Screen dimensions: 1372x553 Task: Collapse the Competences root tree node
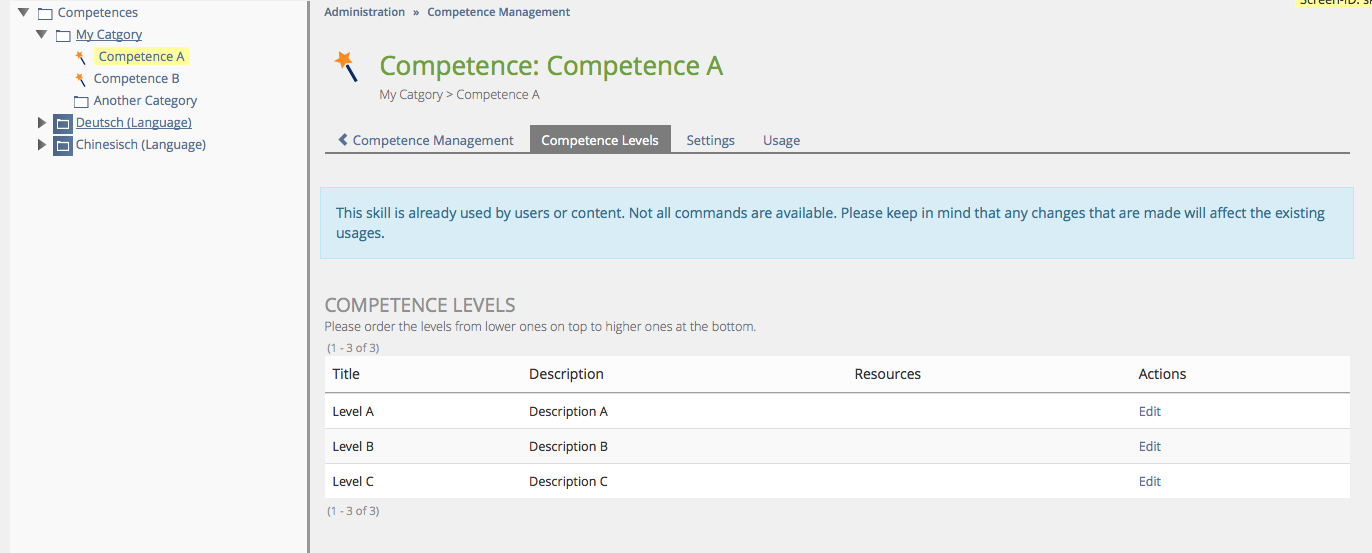[x=23, y=13]
